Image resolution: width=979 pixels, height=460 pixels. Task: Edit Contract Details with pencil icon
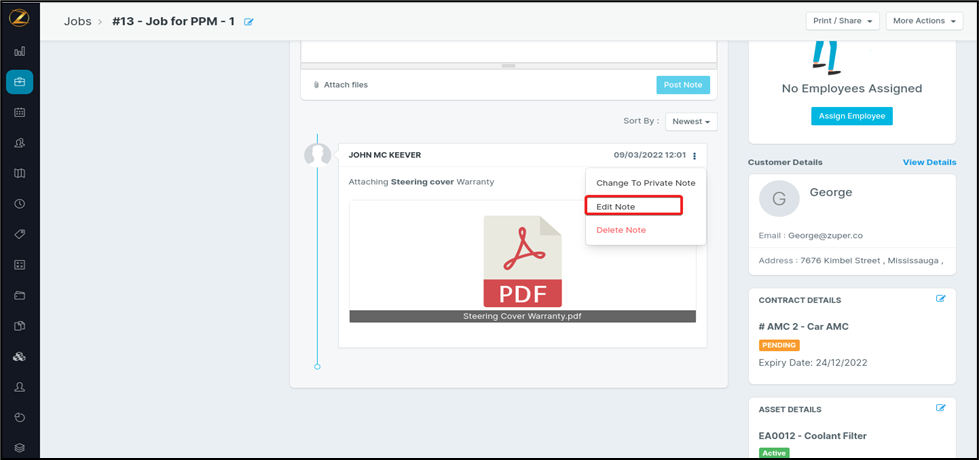pyautogui.click(x=941, y=299)
